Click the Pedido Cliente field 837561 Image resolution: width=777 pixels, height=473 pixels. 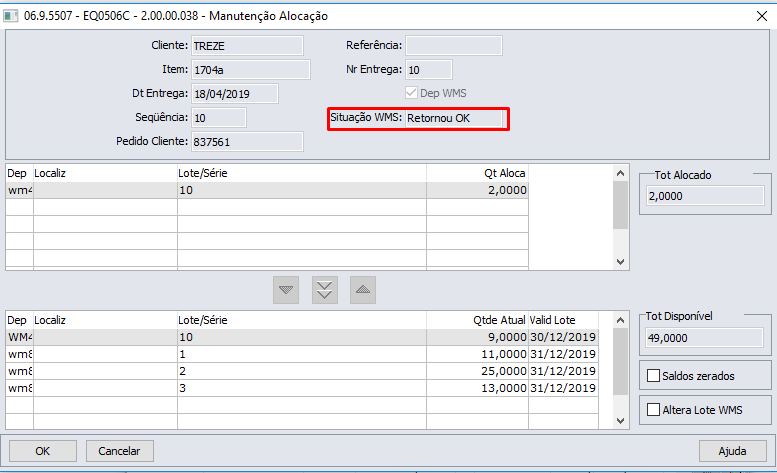coord(247,142)
